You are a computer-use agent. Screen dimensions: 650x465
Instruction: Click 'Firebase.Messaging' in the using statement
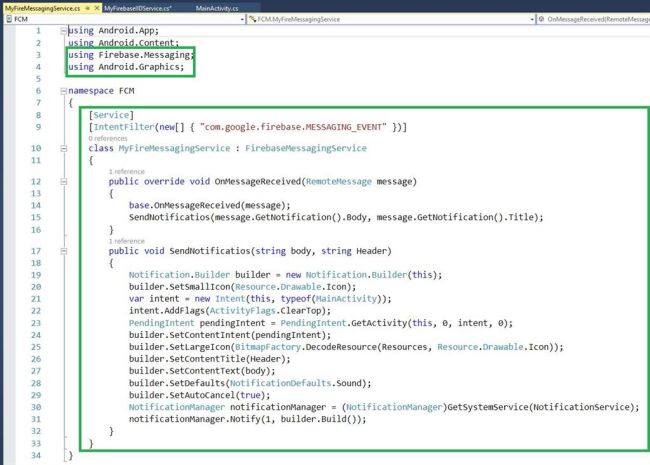144,55
